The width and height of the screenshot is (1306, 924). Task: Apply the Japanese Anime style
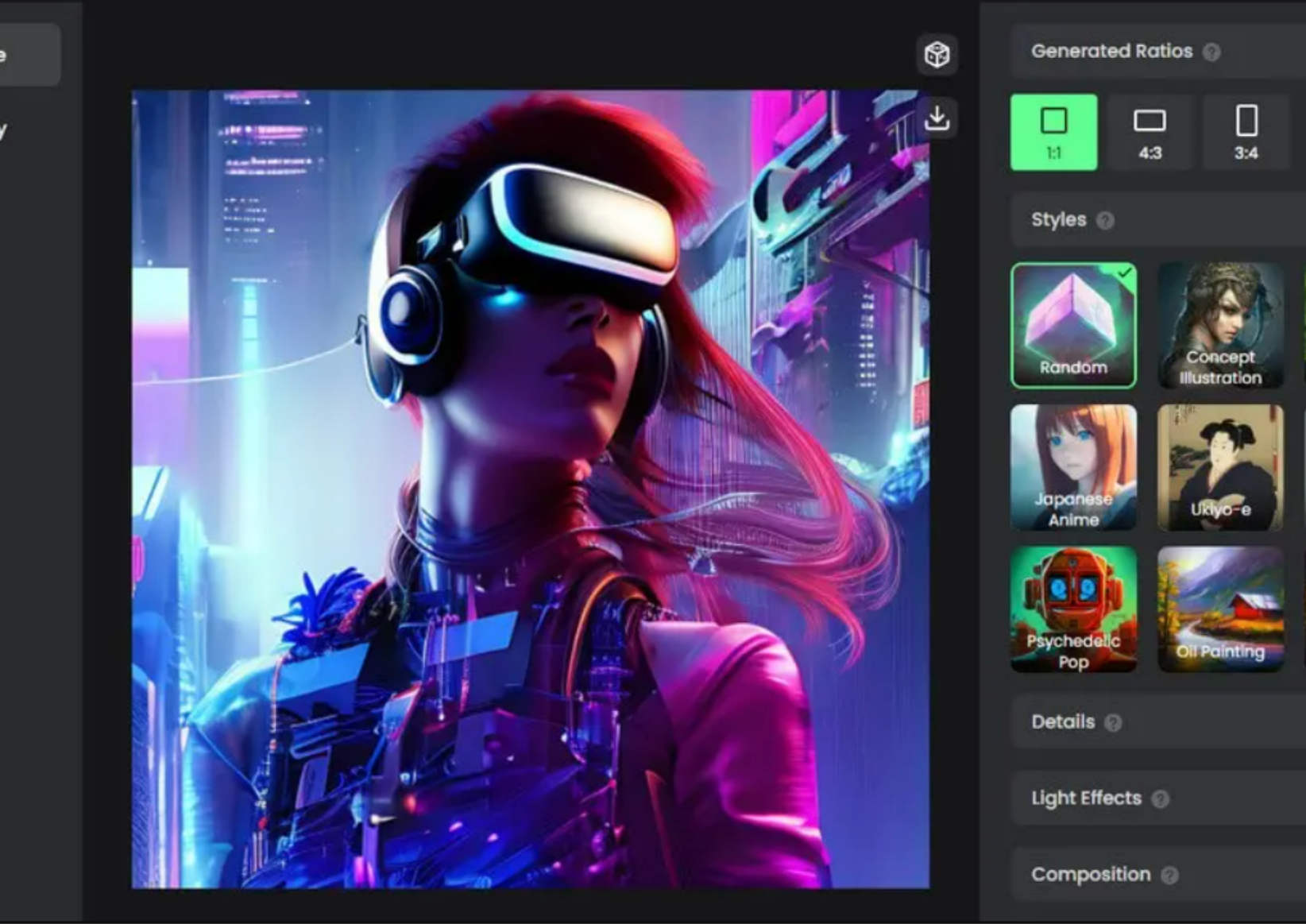point(1073,467)
